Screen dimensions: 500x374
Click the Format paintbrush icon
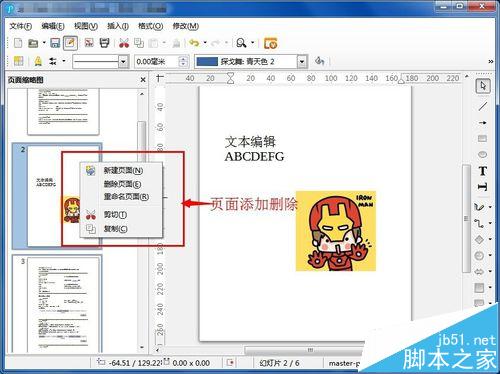pos(176,43)
